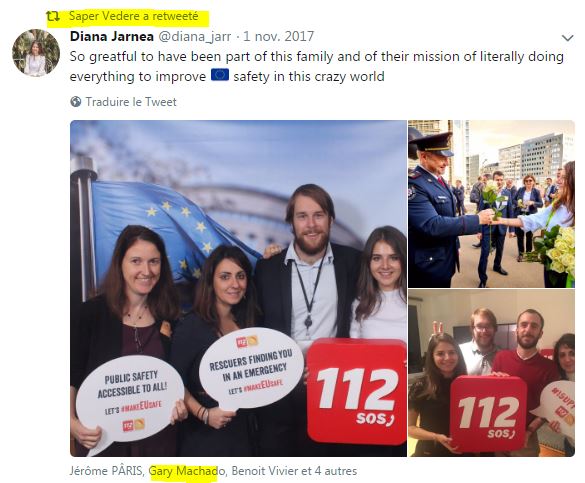Show the 4 autres tagged people
The height and width of the screenshot is (483, 585).
[336, 471]
